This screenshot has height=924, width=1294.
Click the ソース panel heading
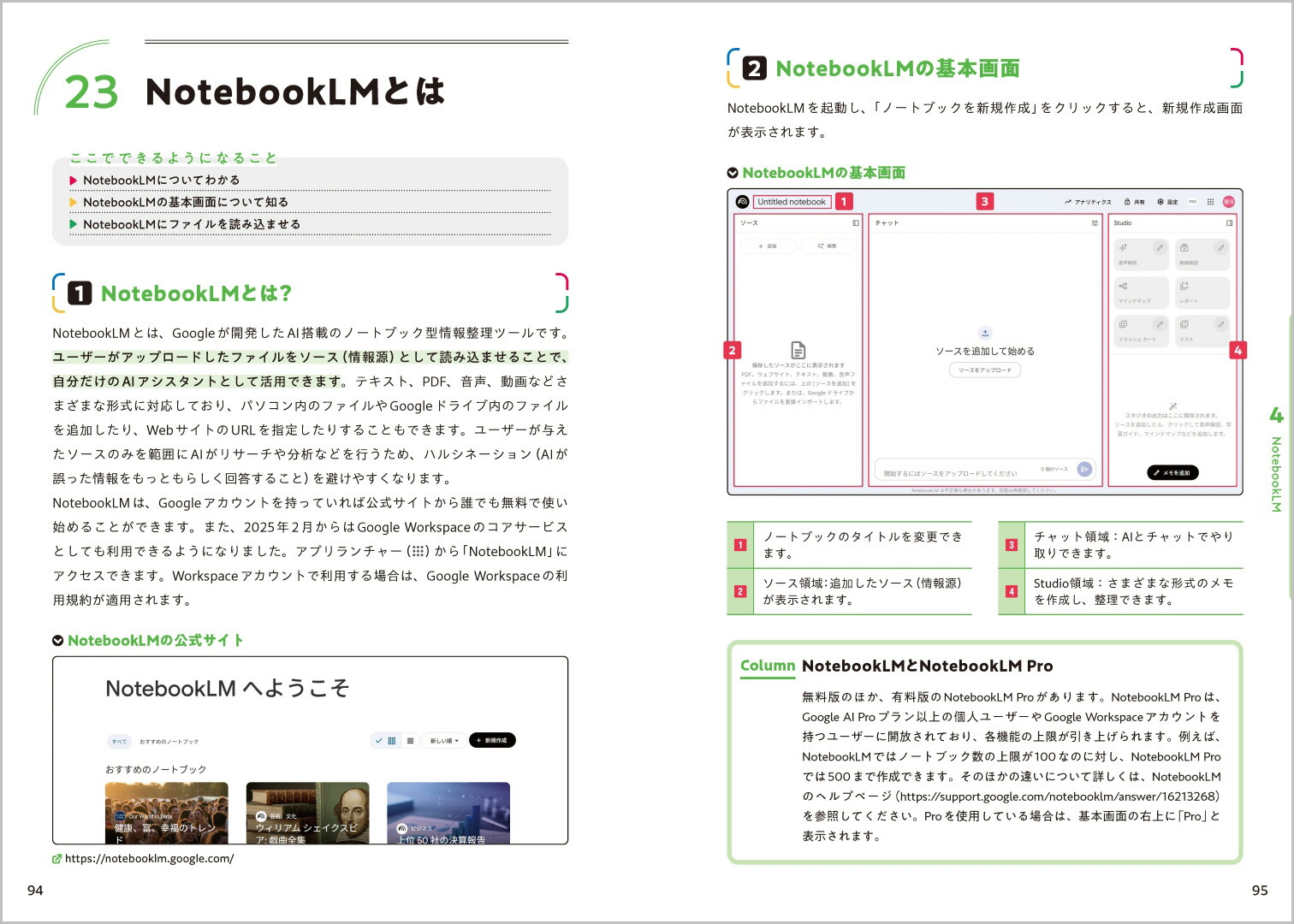click(x=749, y=222)
